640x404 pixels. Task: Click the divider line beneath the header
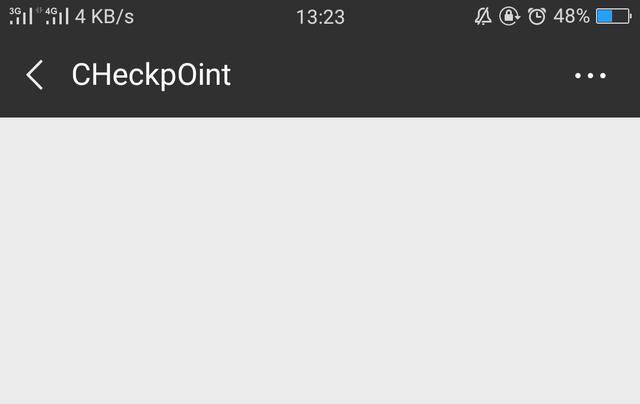click(320, 117)
